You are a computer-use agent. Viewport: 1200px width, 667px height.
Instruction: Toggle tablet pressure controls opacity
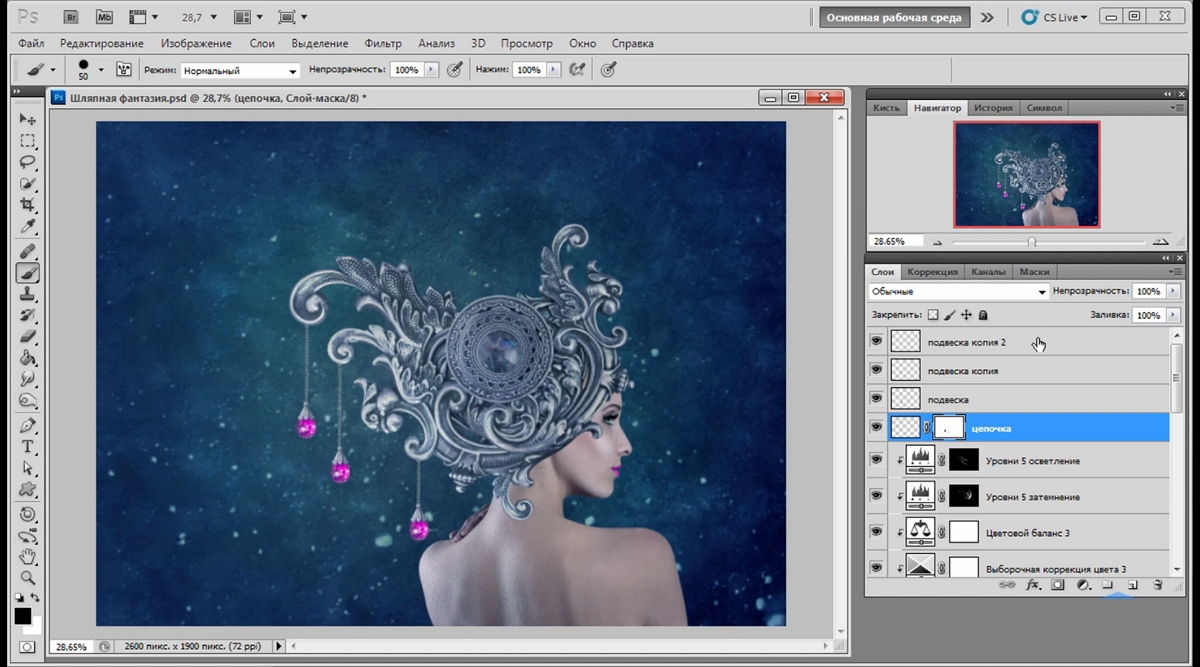pos(455,70)
